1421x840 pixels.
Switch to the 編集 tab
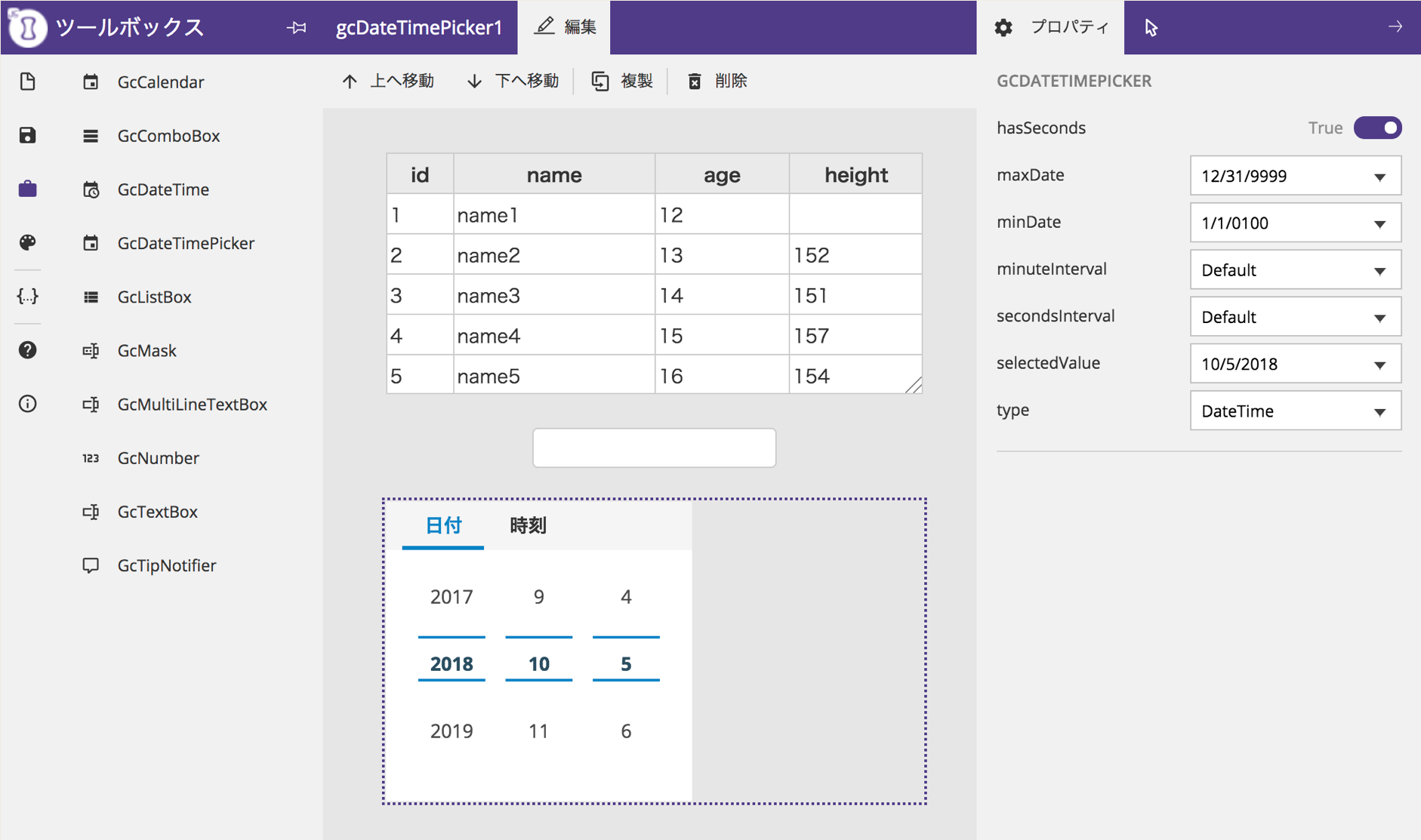[564, 27]
